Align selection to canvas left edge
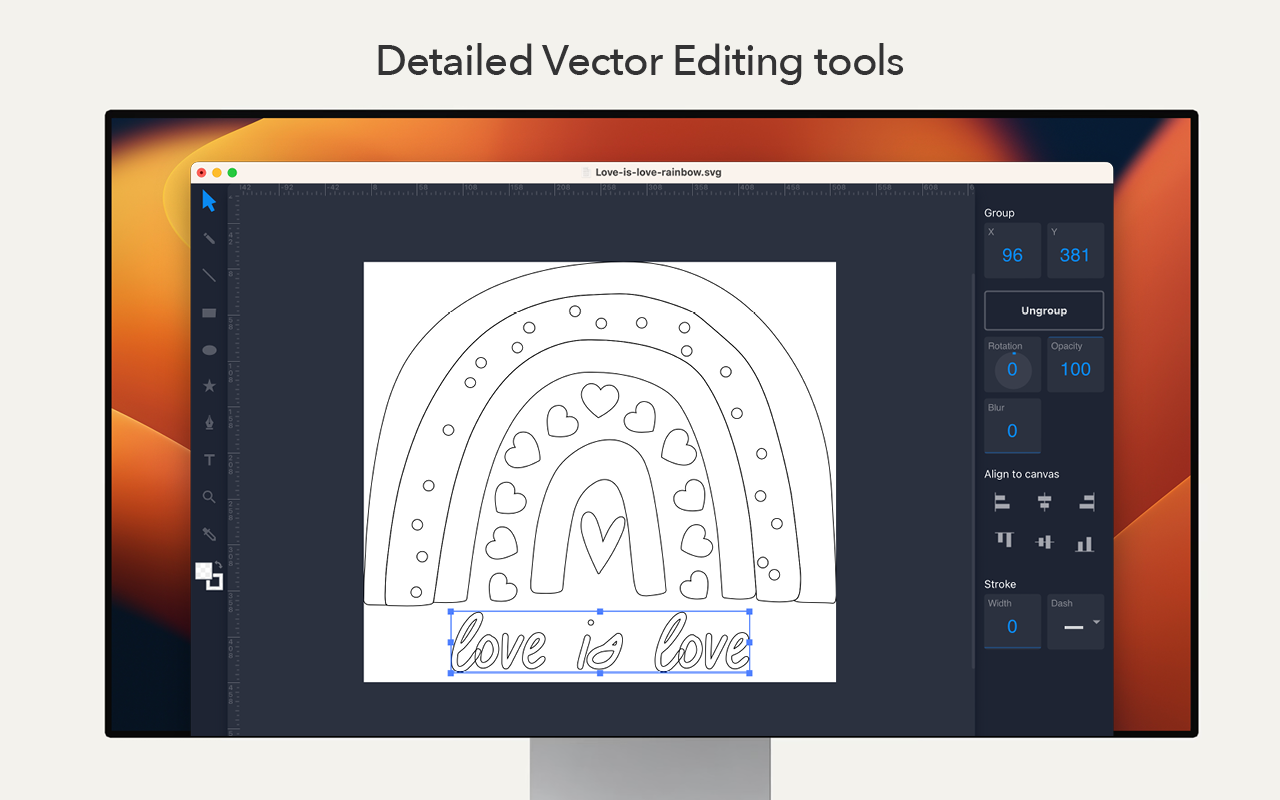The height and width of the screenshot is (800, 1280). click(1002, 502)
